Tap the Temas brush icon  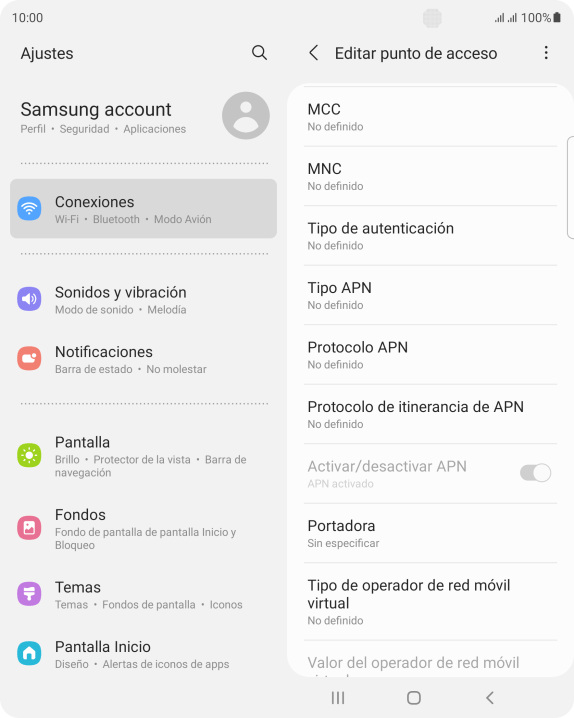tap(29, 594)
